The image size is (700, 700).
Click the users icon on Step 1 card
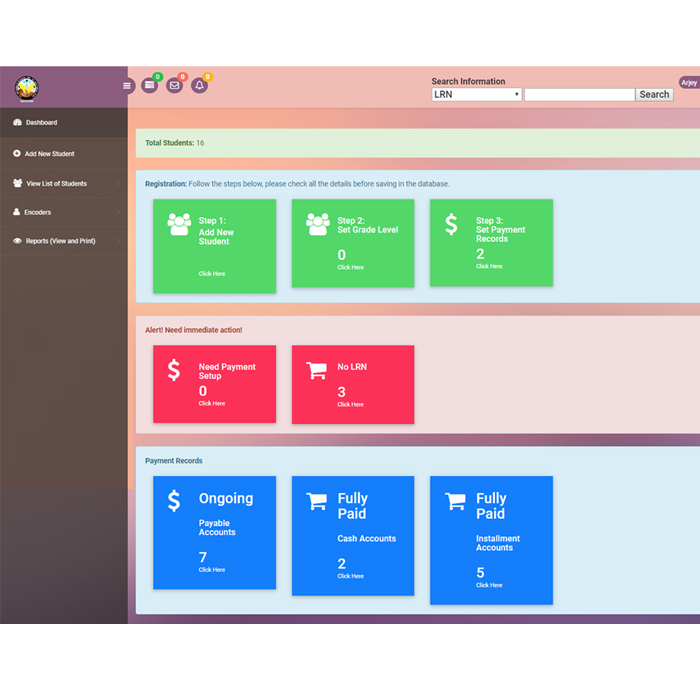tap(179, 224)
